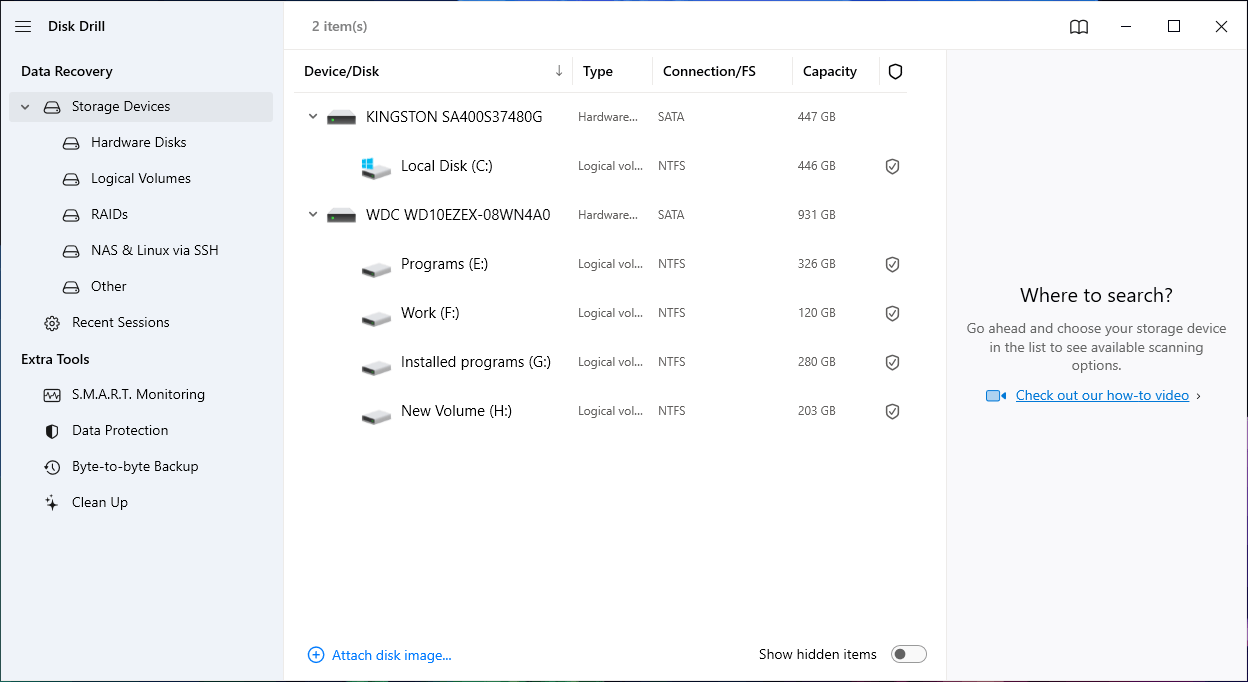Screen dimensions: 1248x682
Task: Open the Hardware Disks section
Action: (139, 142)
